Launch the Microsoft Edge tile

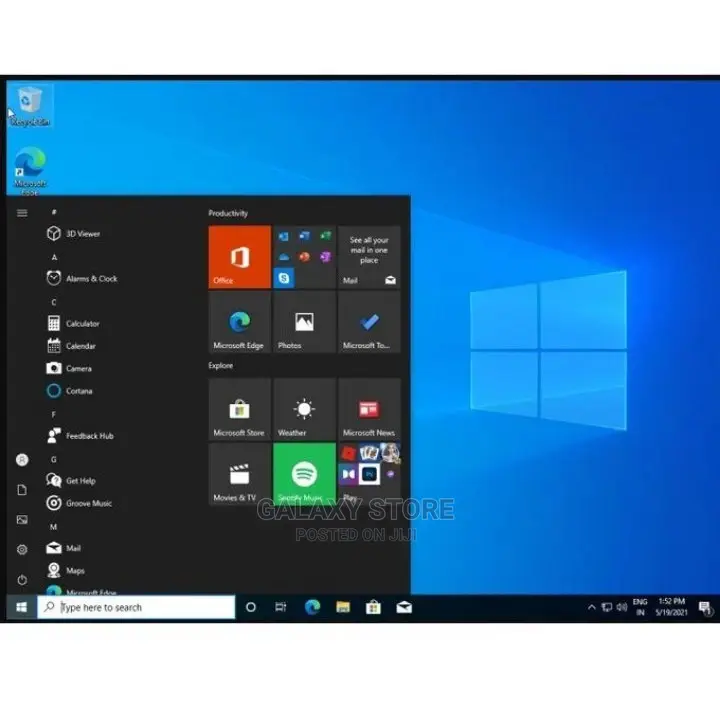pos(240,322)
